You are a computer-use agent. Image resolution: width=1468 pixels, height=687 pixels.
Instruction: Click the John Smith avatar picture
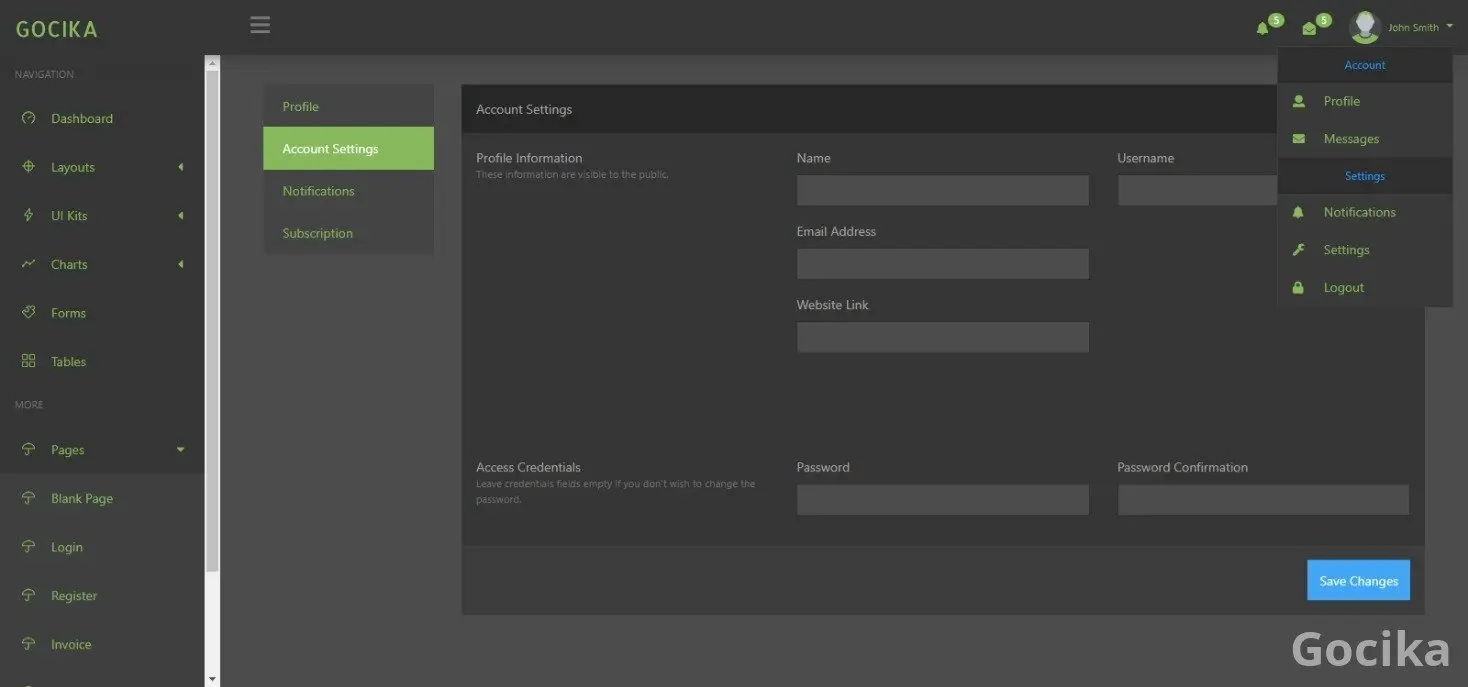point(1364,27)
